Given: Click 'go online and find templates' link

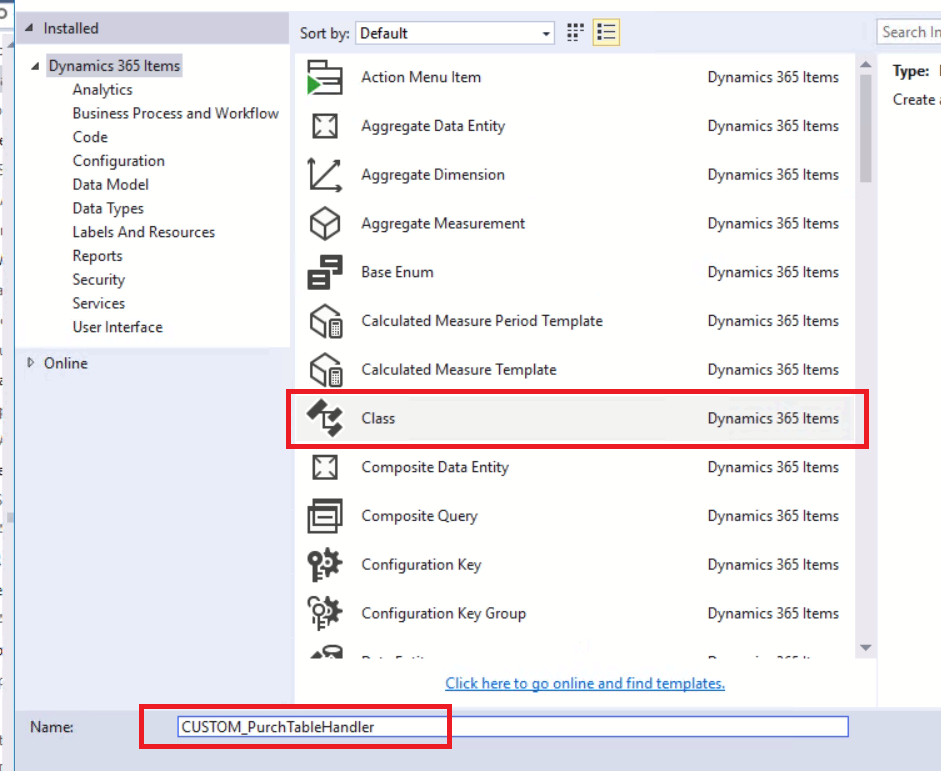Looking at the screenshot, I should coord(585,683).
